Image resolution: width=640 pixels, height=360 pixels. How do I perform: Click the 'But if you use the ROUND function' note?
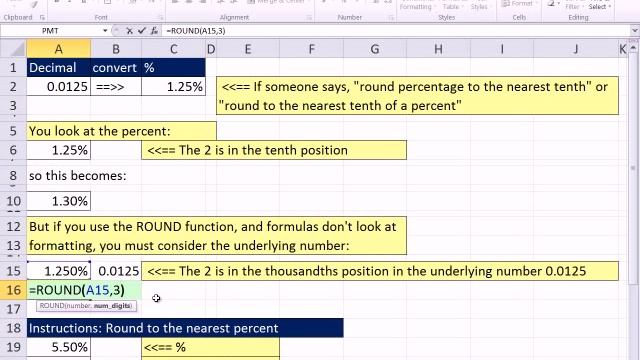(217, 236)
